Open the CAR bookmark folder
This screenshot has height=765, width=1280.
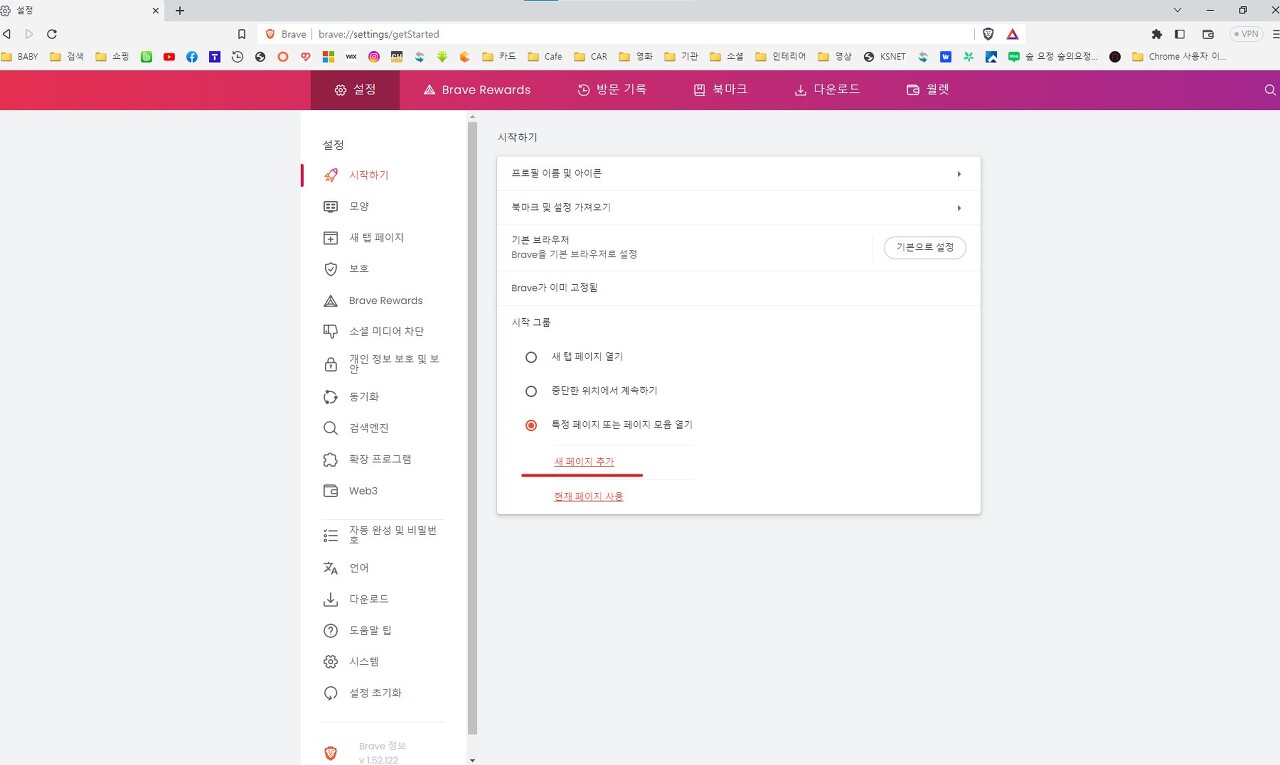coord(590,57)
